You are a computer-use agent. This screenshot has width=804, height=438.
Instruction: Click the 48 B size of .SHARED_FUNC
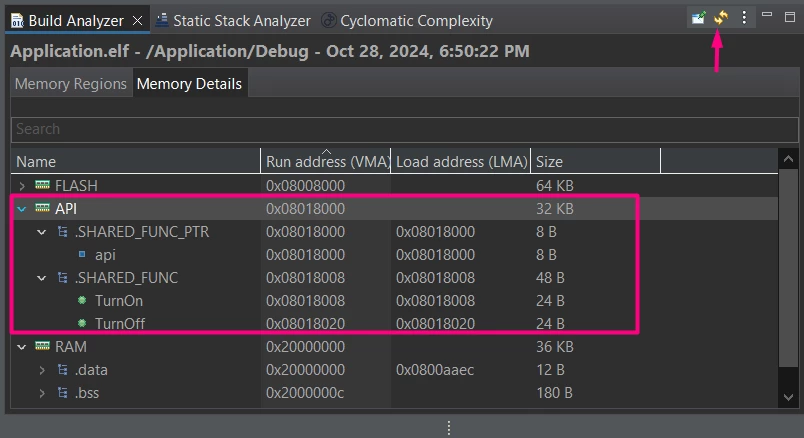click(550, 278)
